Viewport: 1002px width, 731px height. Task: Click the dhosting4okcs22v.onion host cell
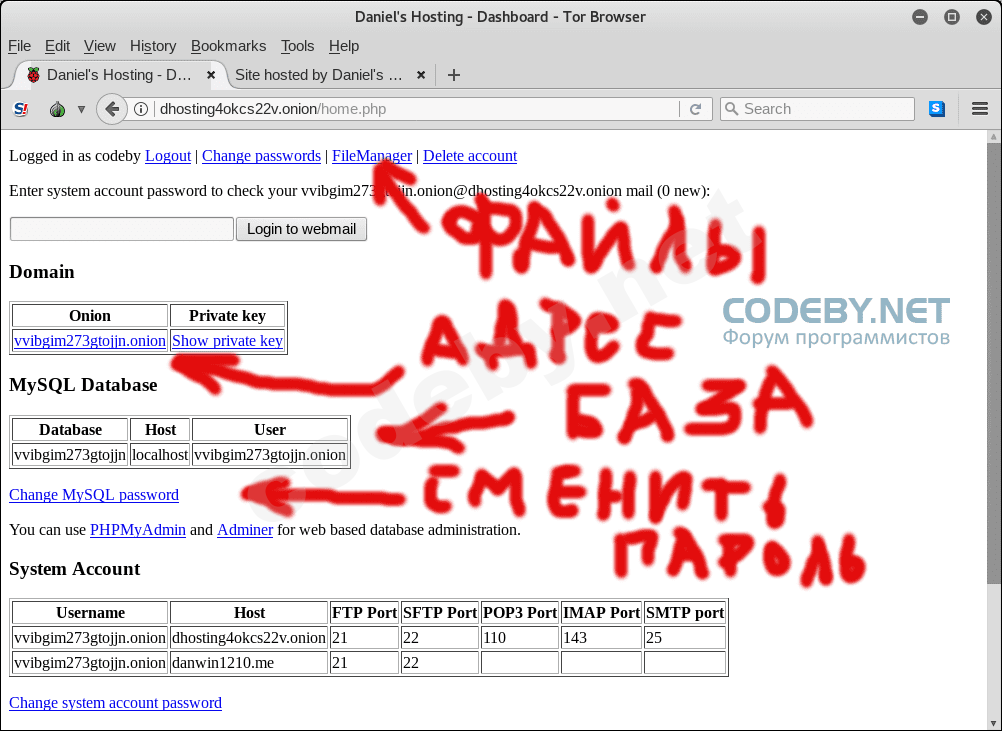[249, 638]
